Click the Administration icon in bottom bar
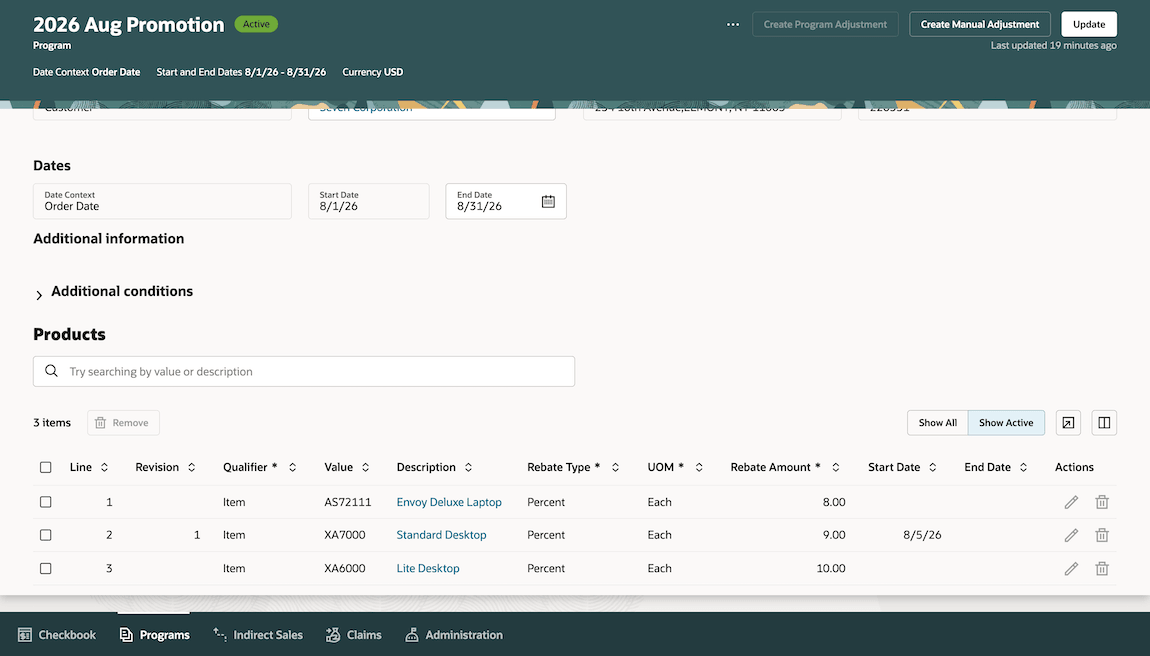This screenshot has height=656, width=1150. (412, 635)
